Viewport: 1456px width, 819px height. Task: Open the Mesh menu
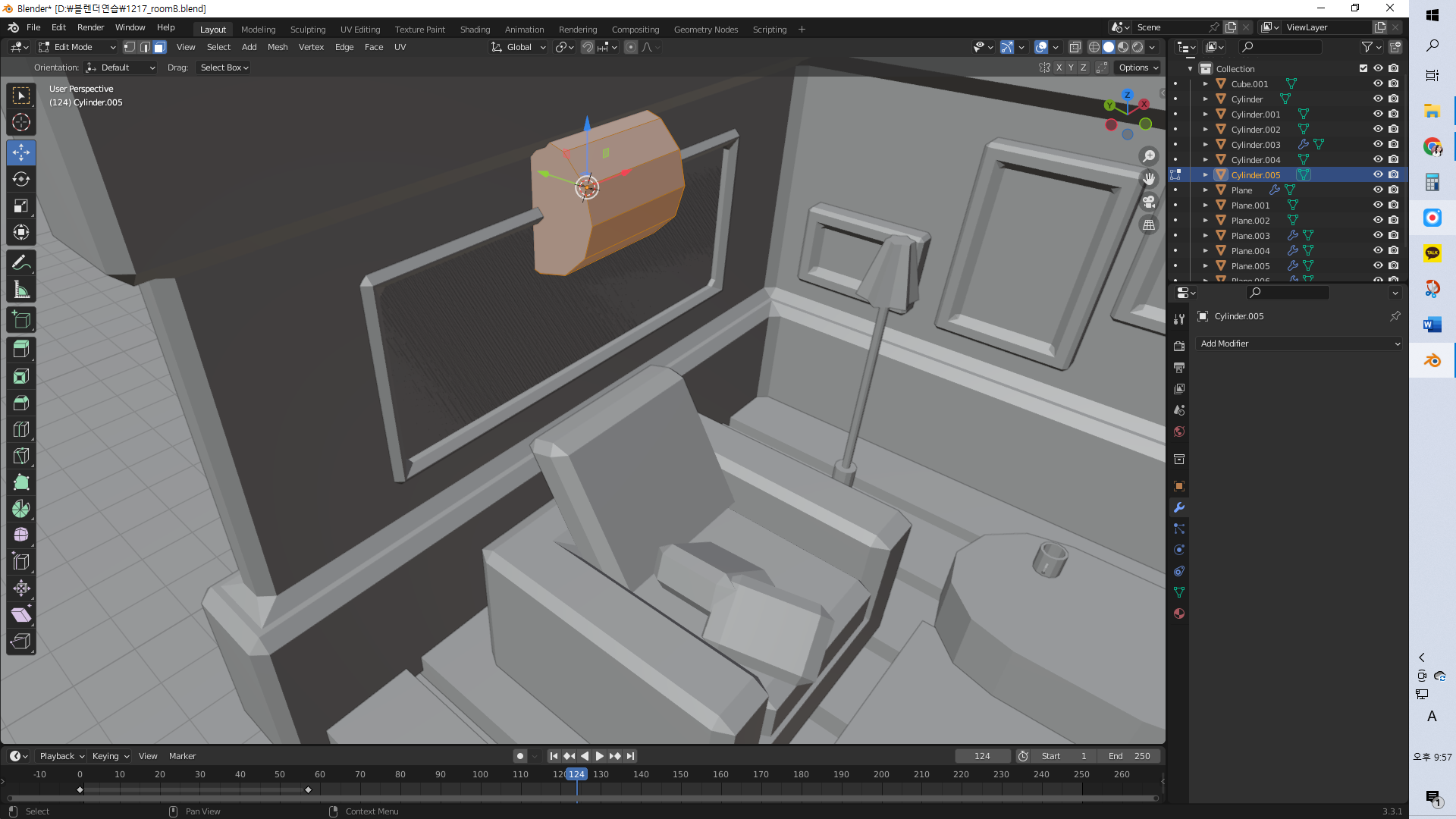278,47
